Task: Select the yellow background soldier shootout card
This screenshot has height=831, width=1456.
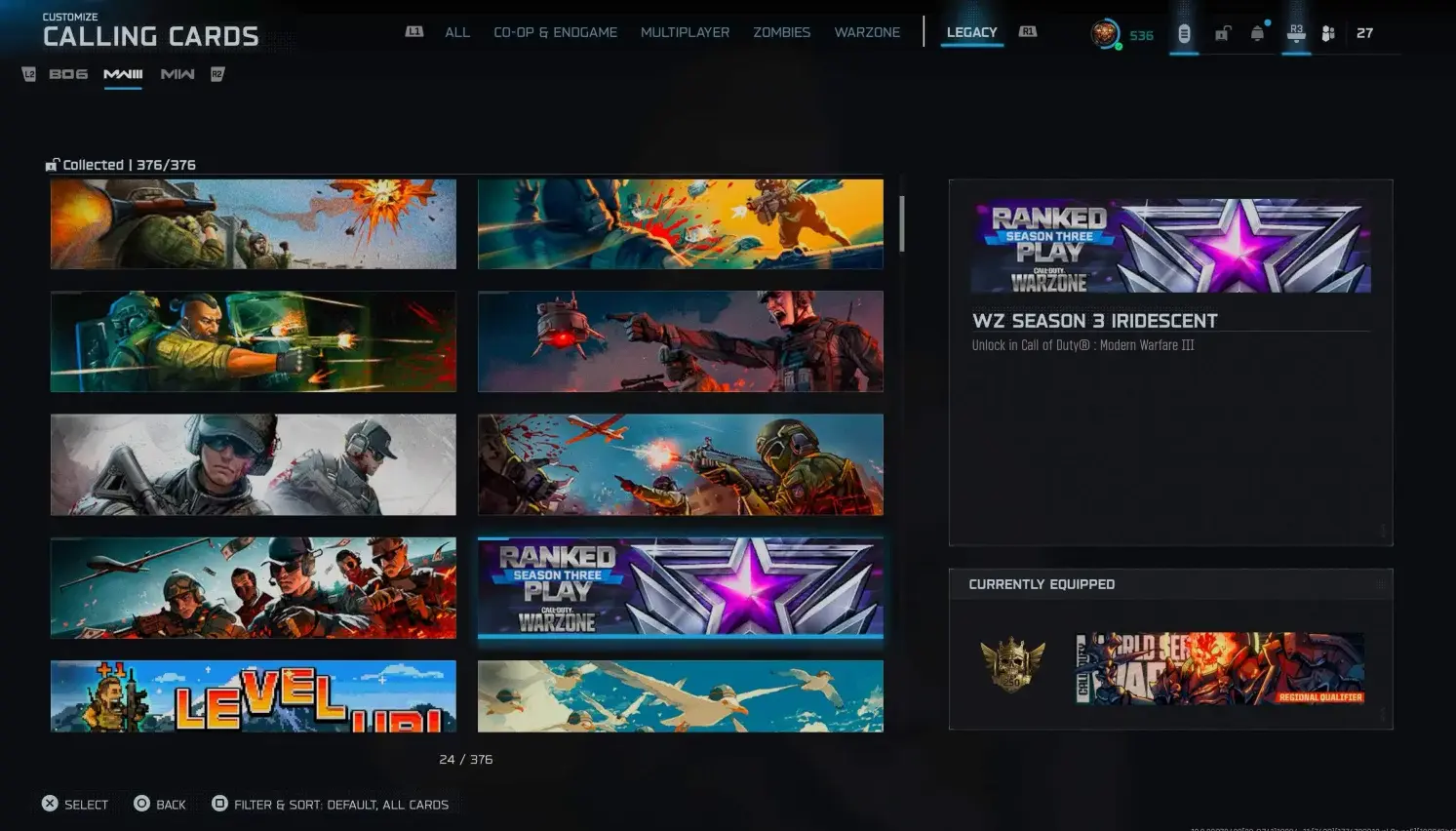Action: 681,223
